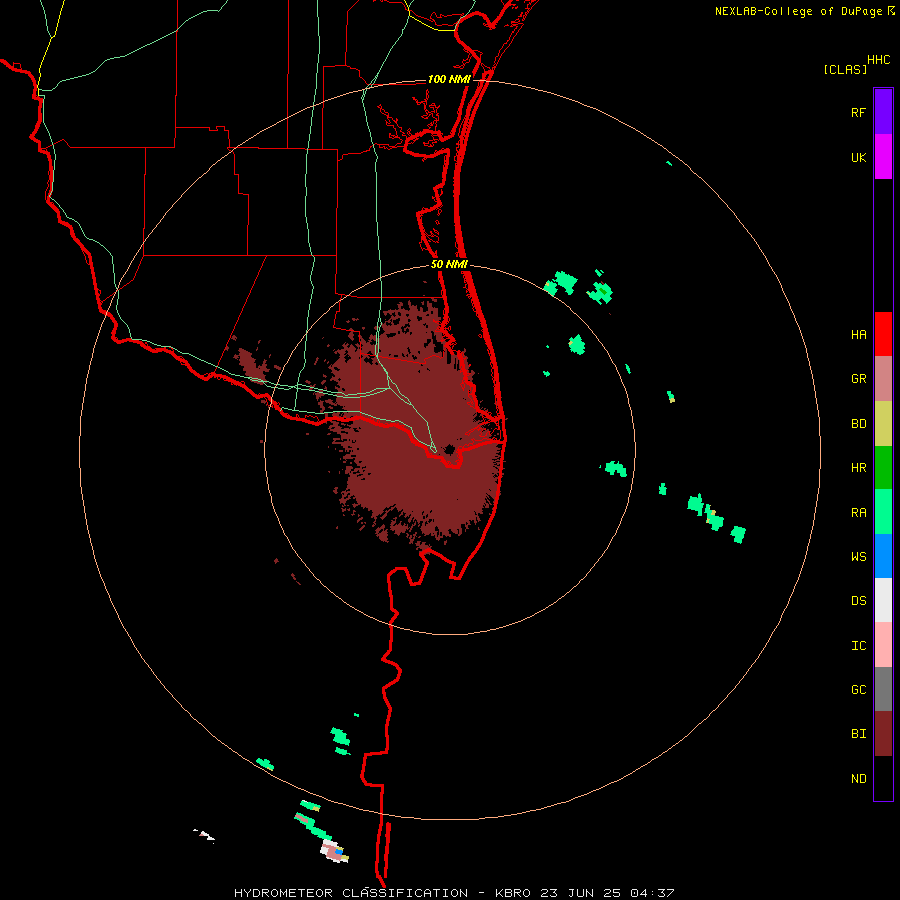The width and height of the screenshot is (900, 900).
Task: Click the HA red legend swatch
Action: click(883, 334)
